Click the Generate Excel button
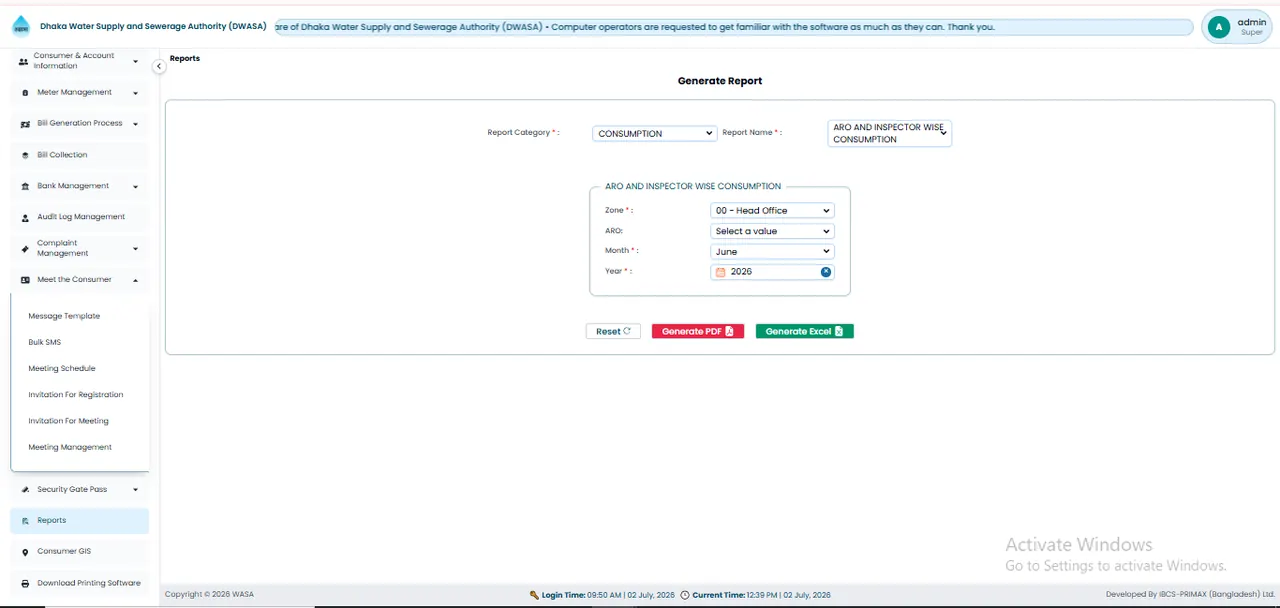The image size is (1280, 608). pyautogui.click(x=805, y=331)
